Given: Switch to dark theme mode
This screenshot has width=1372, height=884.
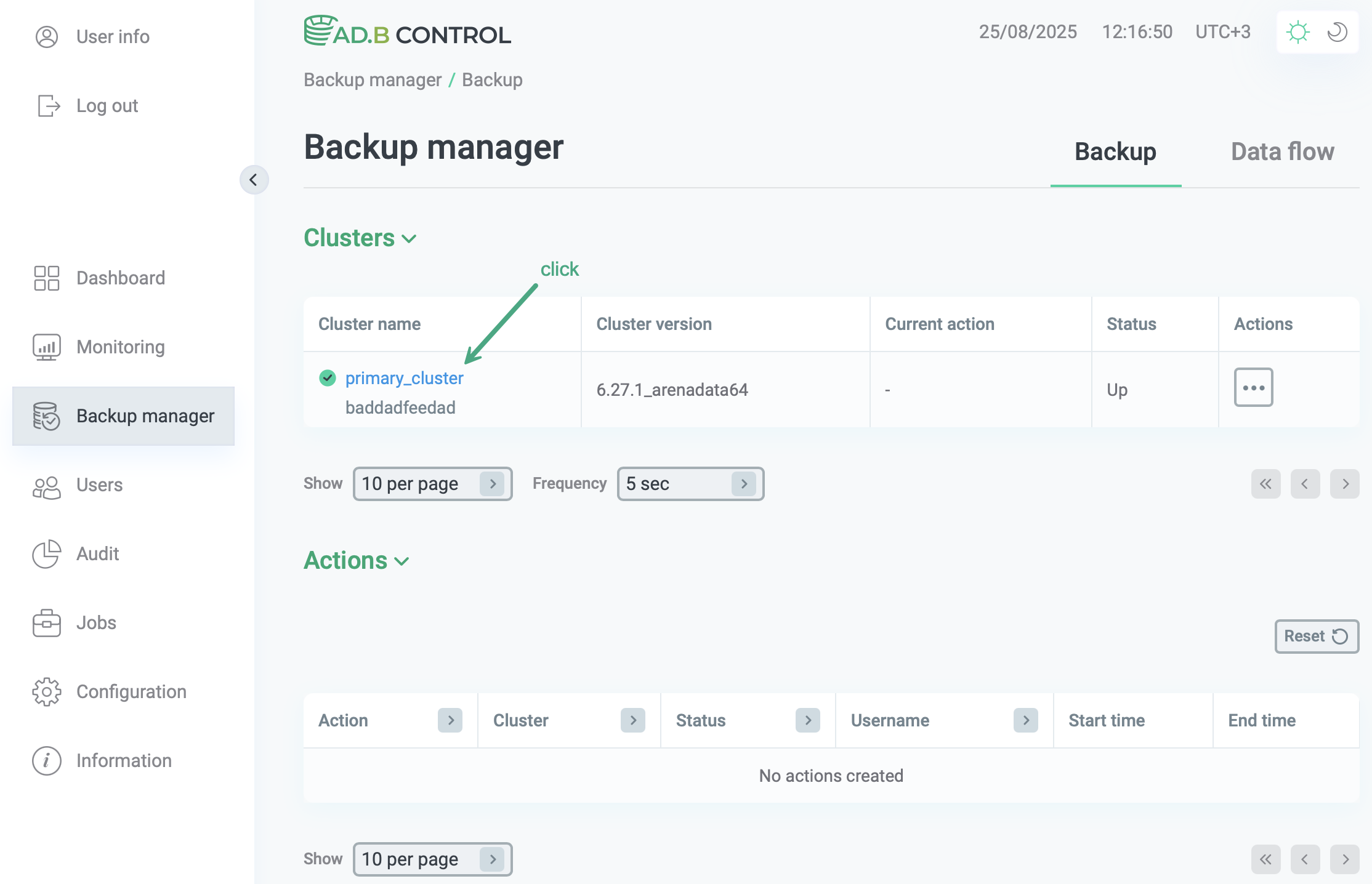Looking at the screenshot, I should (1337, 31).
